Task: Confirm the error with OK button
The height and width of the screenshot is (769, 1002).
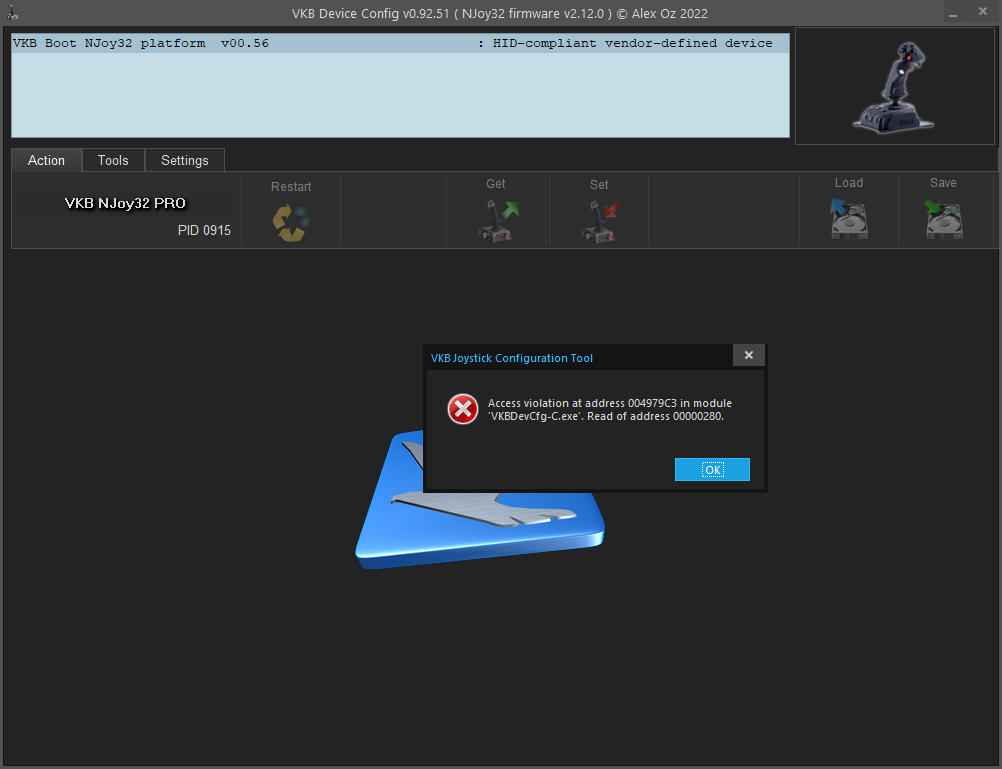Action: 712,470
